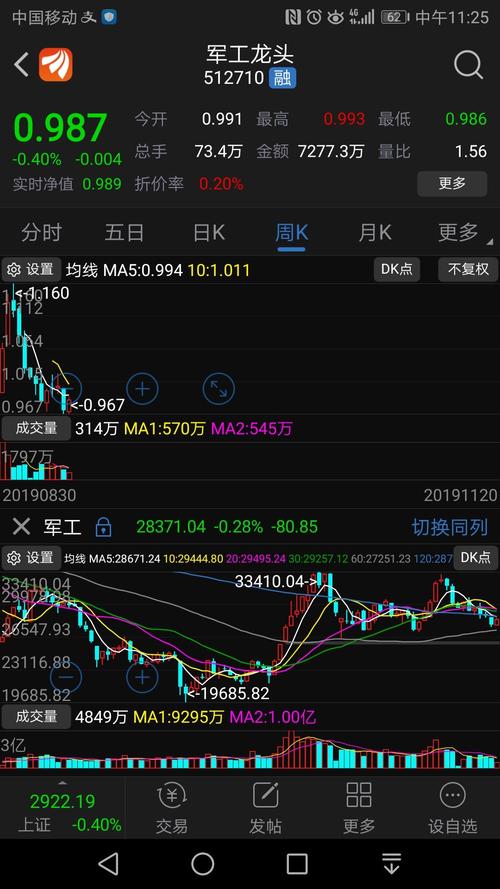Image resolution: width=500 pixels, height=889 pixels.
Task: Zoom in the 军工 index chart
Action: [142, 677]
